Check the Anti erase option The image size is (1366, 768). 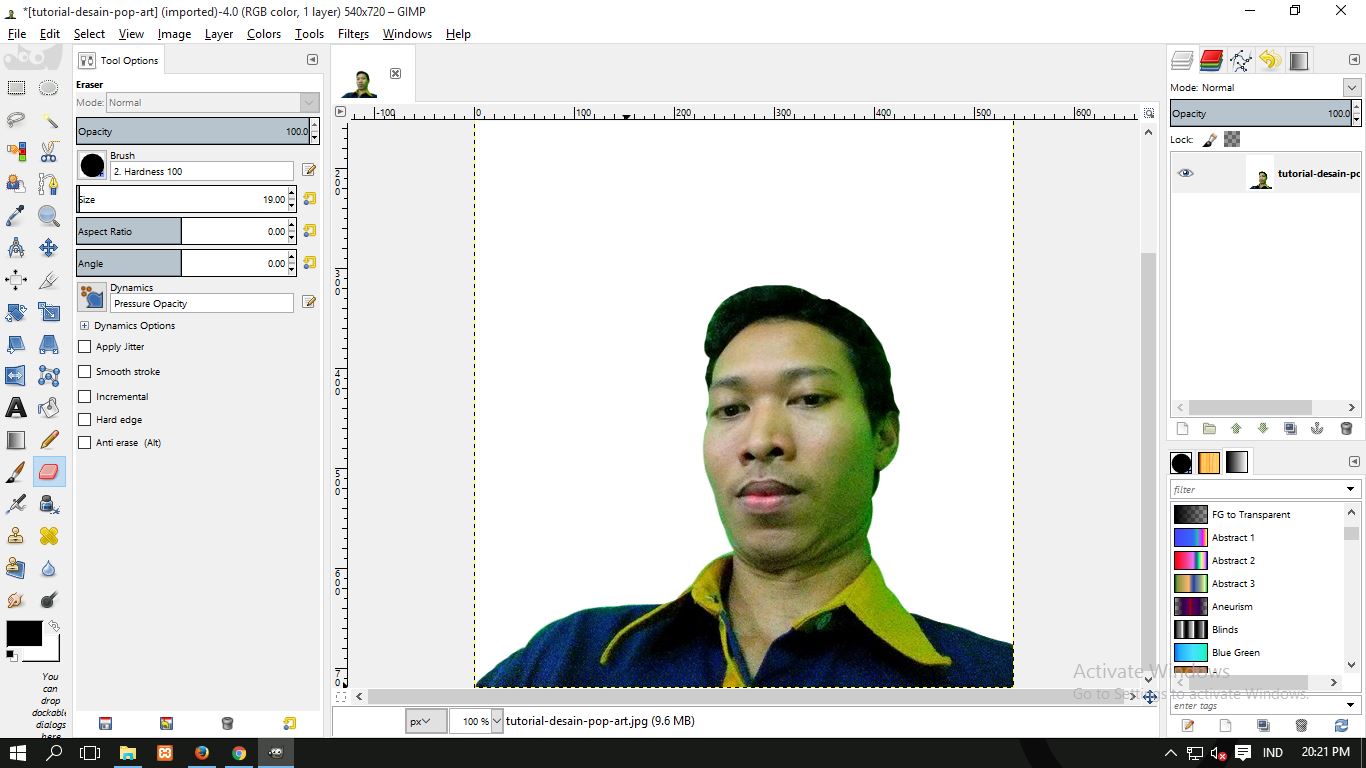pyautogui.click(x=85, y=442)
